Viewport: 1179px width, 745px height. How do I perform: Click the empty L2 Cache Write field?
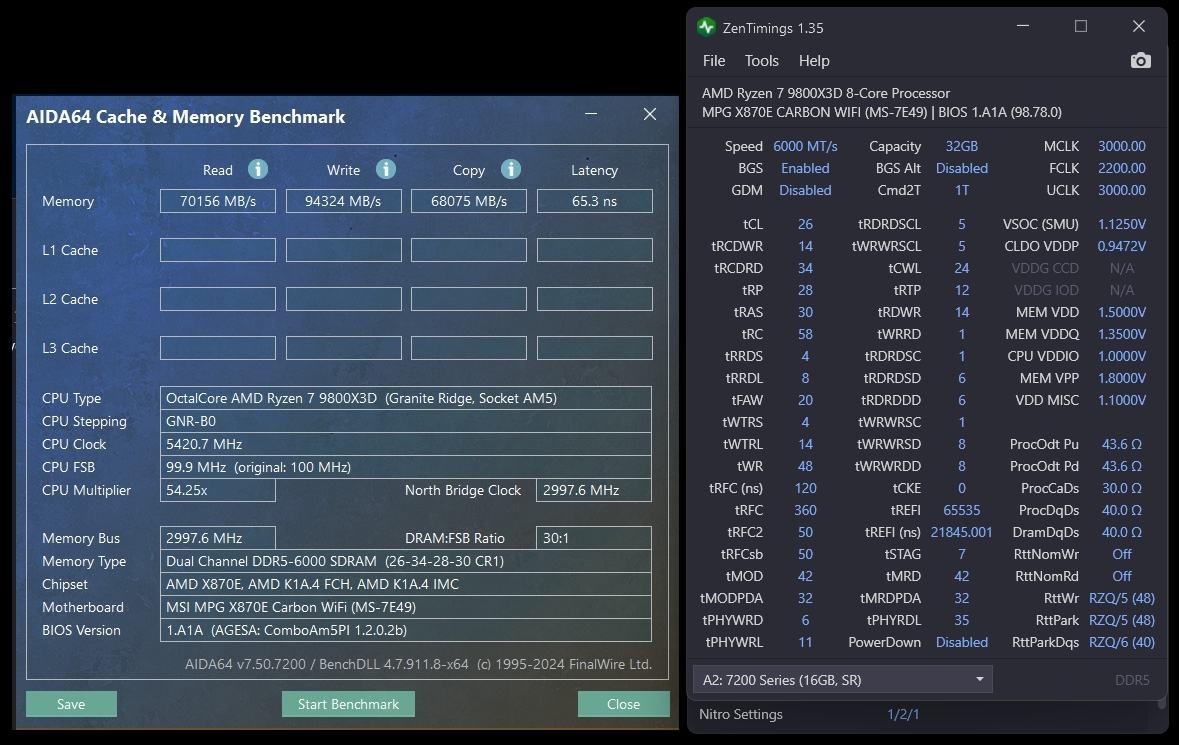(343, 298)
